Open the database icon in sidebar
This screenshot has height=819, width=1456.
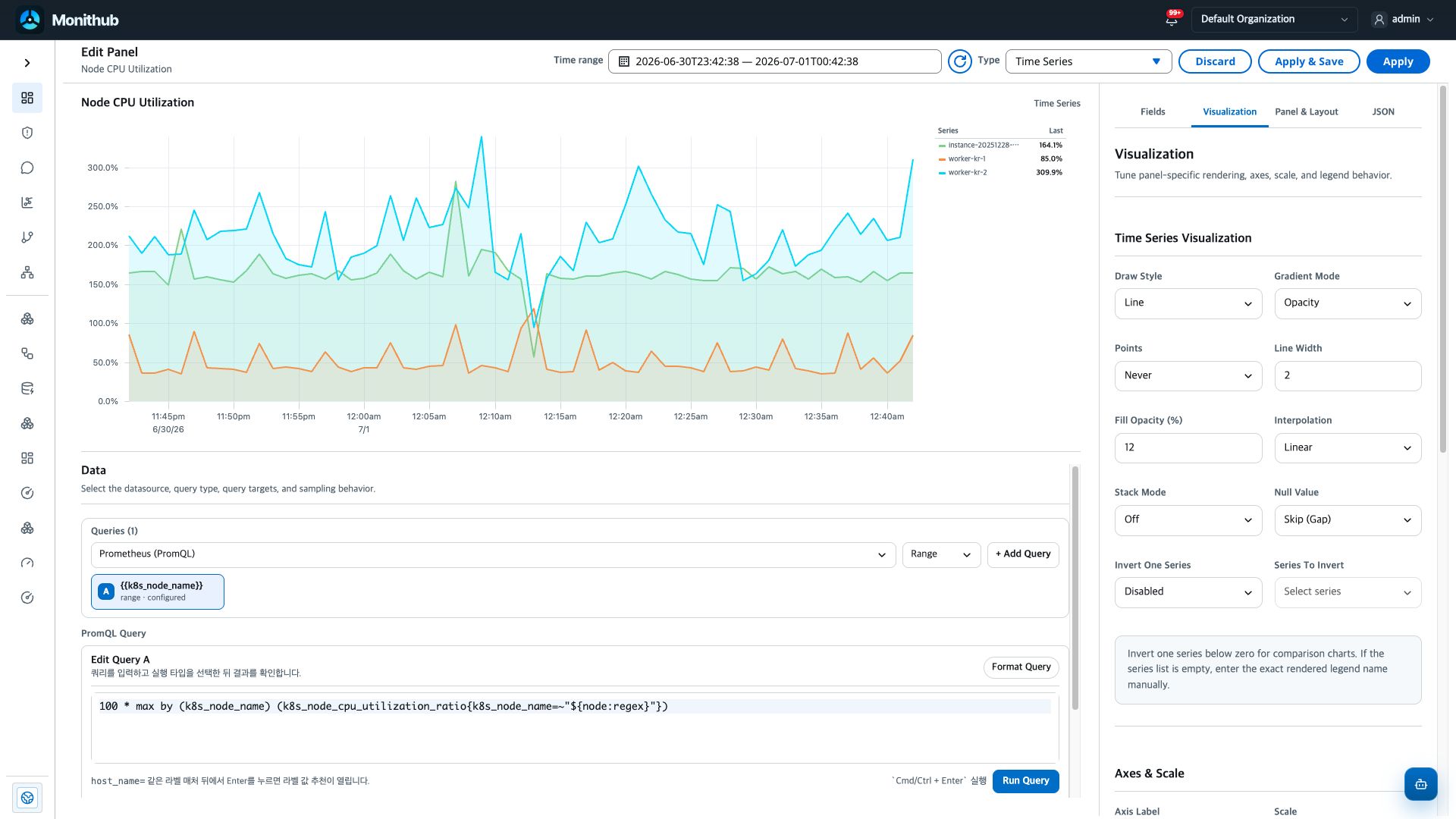tap(27, 388)
